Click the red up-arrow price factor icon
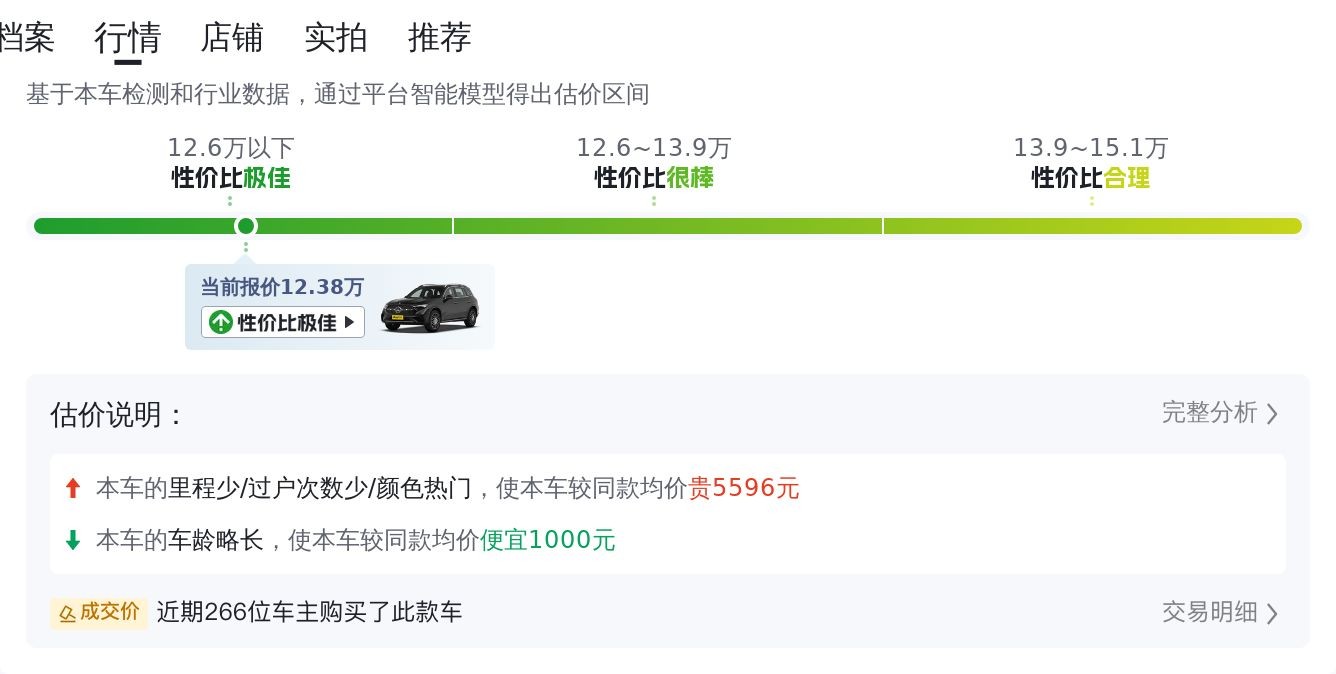Image resolution: width=1336 pixels, height=674 pixels. (x=72, y=489)
